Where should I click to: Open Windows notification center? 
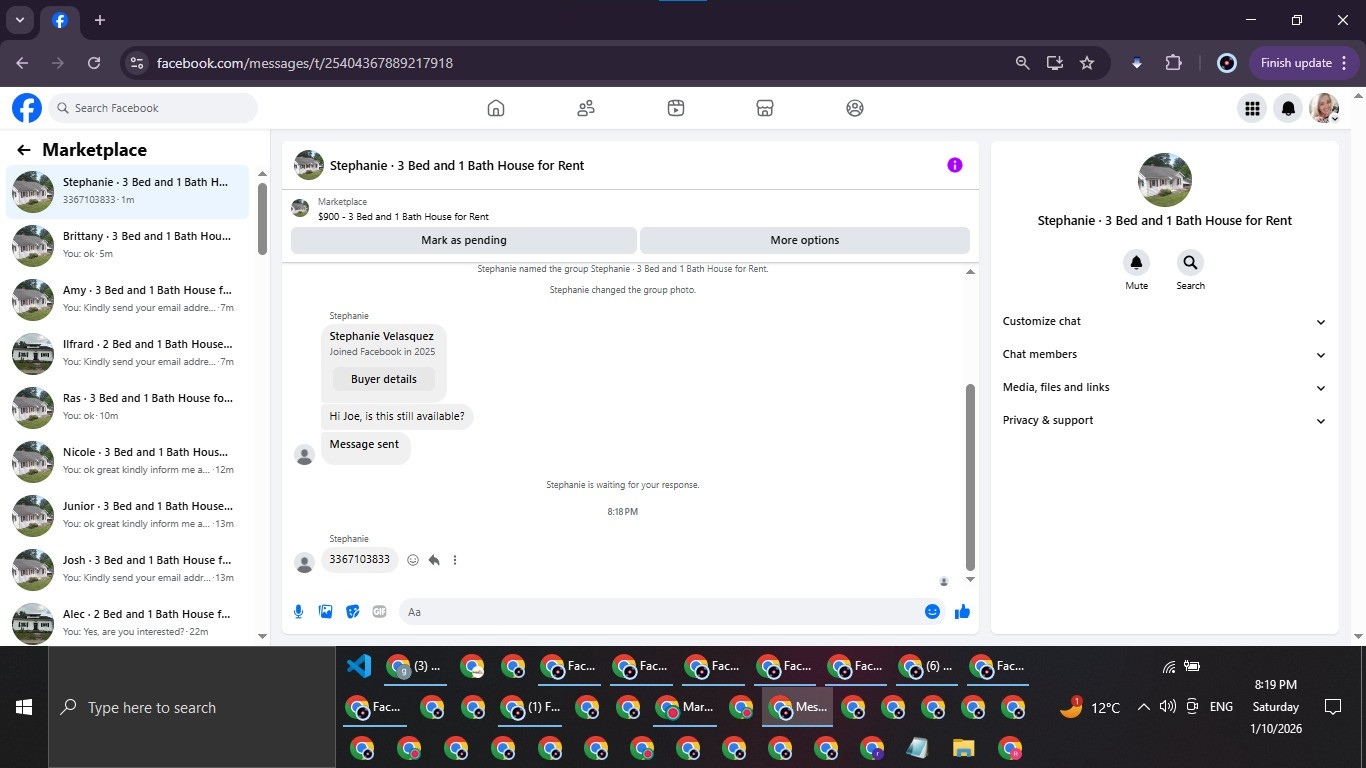click(1332, 707)
